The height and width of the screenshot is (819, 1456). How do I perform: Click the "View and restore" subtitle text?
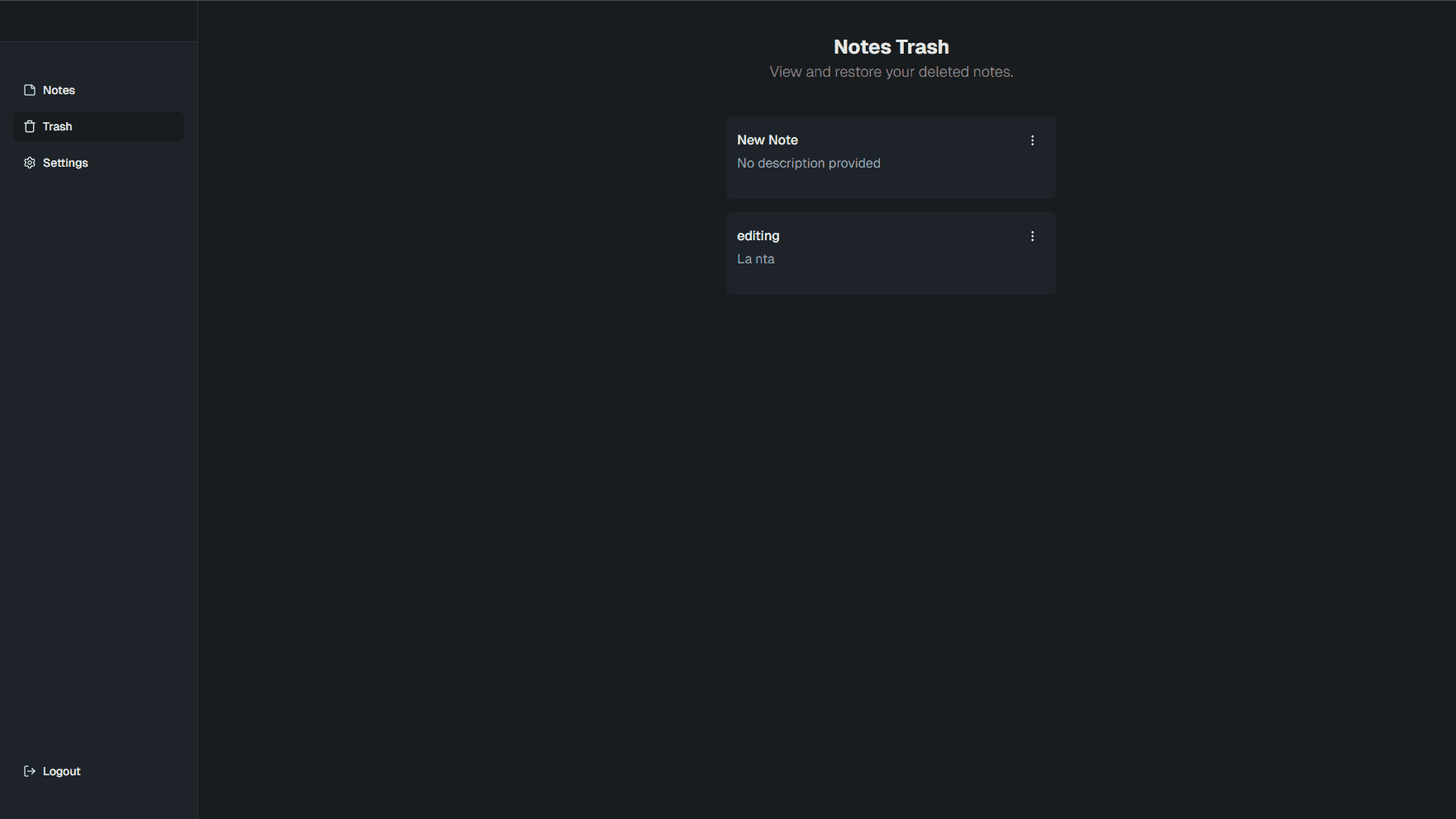(x=891, y=72)
